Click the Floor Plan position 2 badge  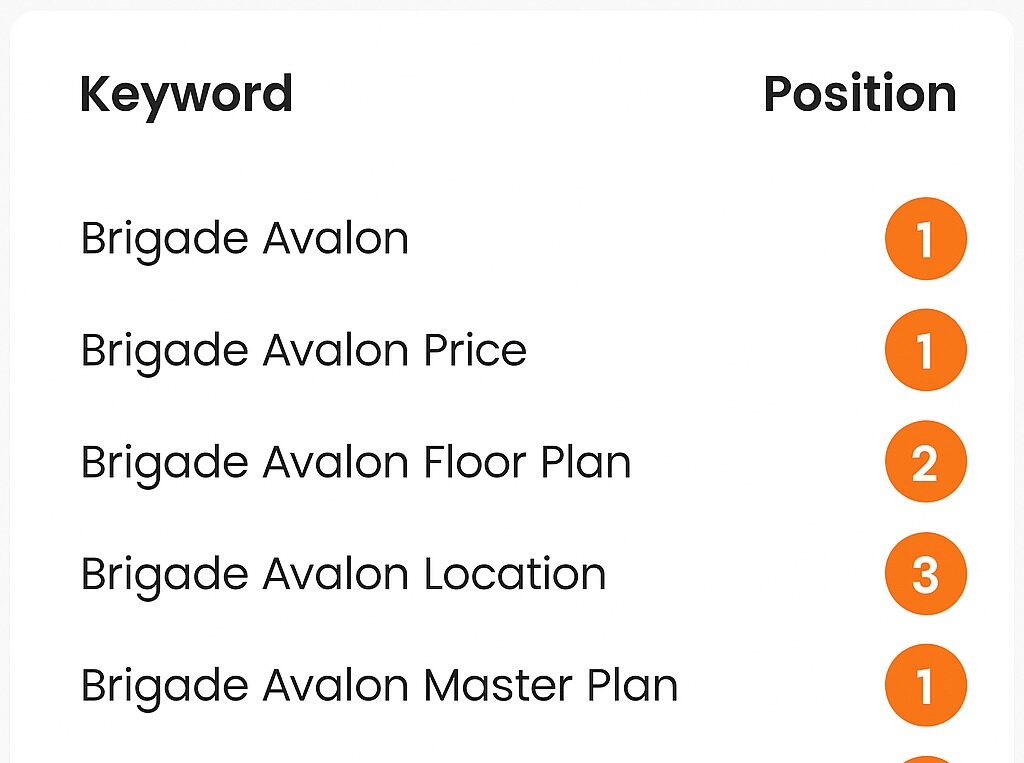click(925, 462)
